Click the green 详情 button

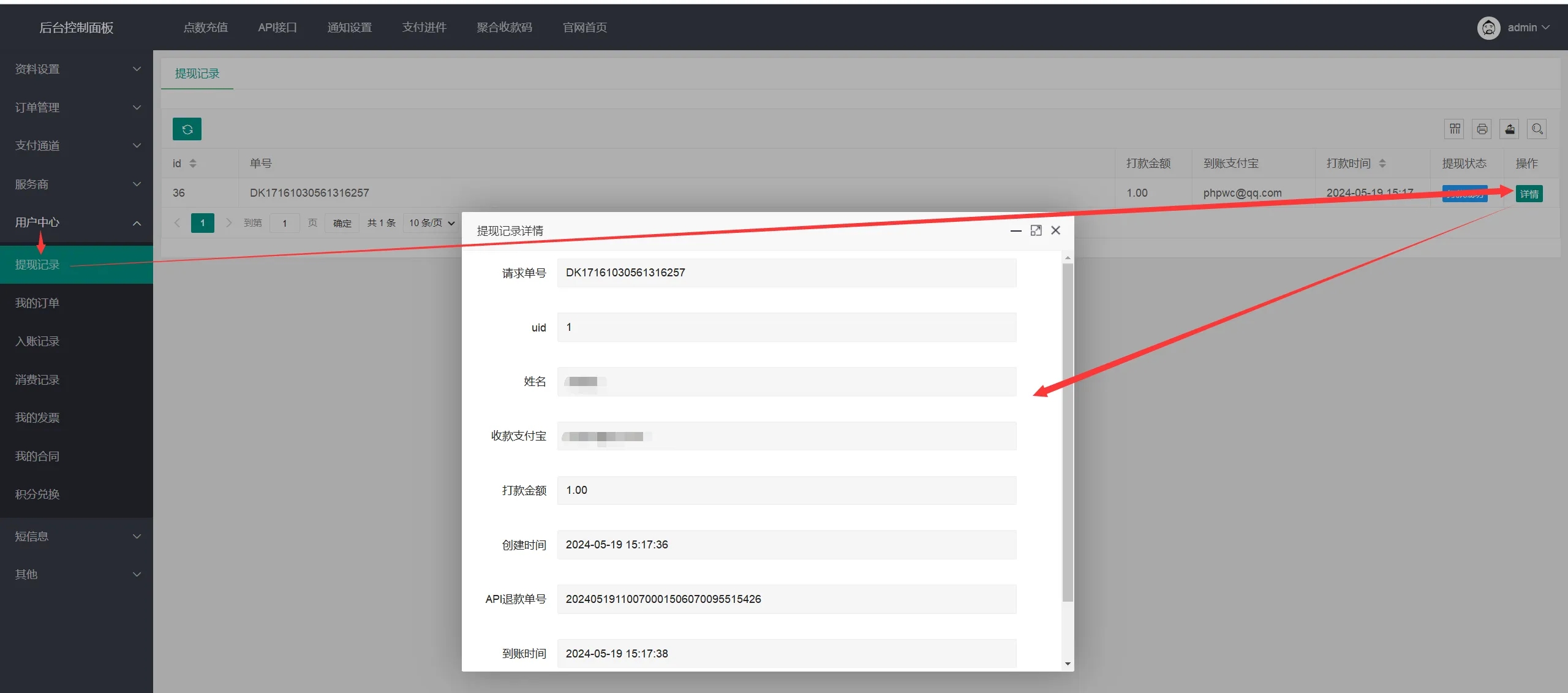click(1529, 194)
